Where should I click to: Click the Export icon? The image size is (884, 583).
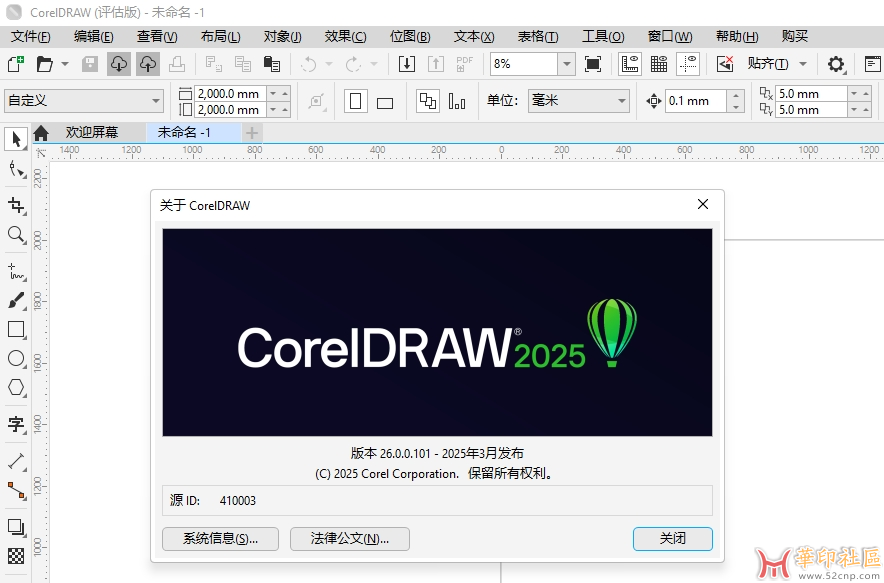point(436,64)
